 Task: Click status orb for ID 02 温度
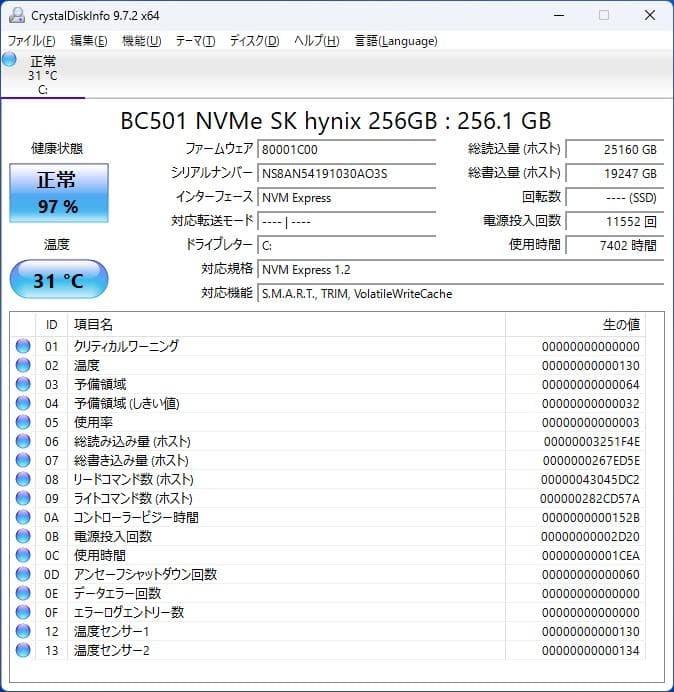tap(23, 365)
